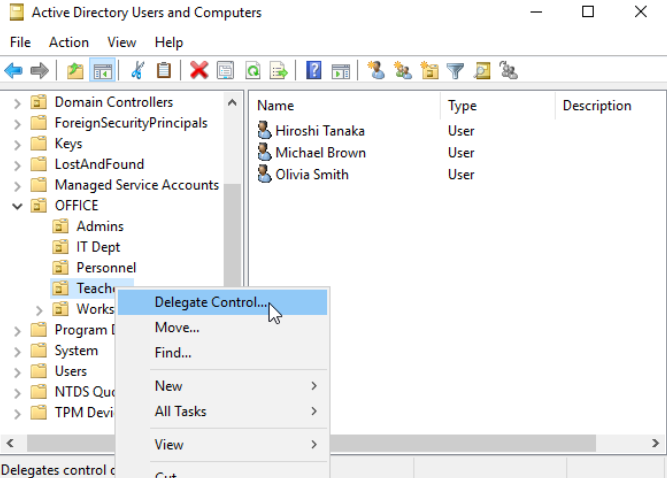
Task: Select the Personnel OU
Action: 106,268
